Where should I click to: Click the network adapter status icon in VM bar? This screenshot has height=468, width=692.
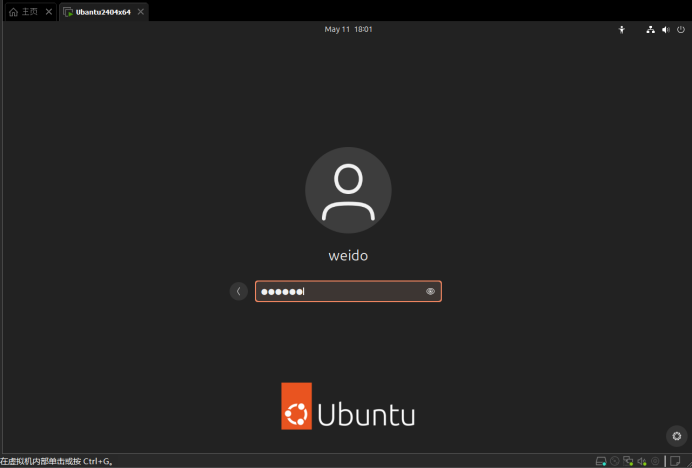tap(628, 461)
